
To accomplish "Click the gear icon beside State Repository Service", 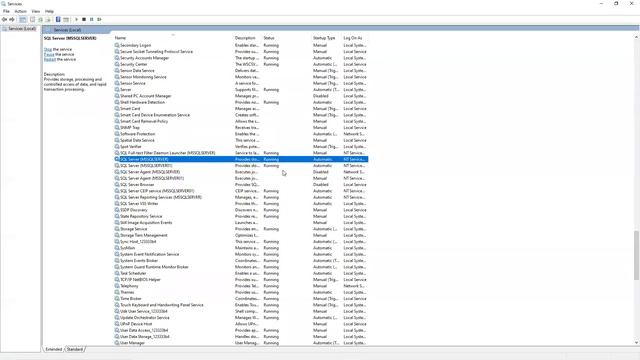I will pyautogui.click(x=117, y=216).
